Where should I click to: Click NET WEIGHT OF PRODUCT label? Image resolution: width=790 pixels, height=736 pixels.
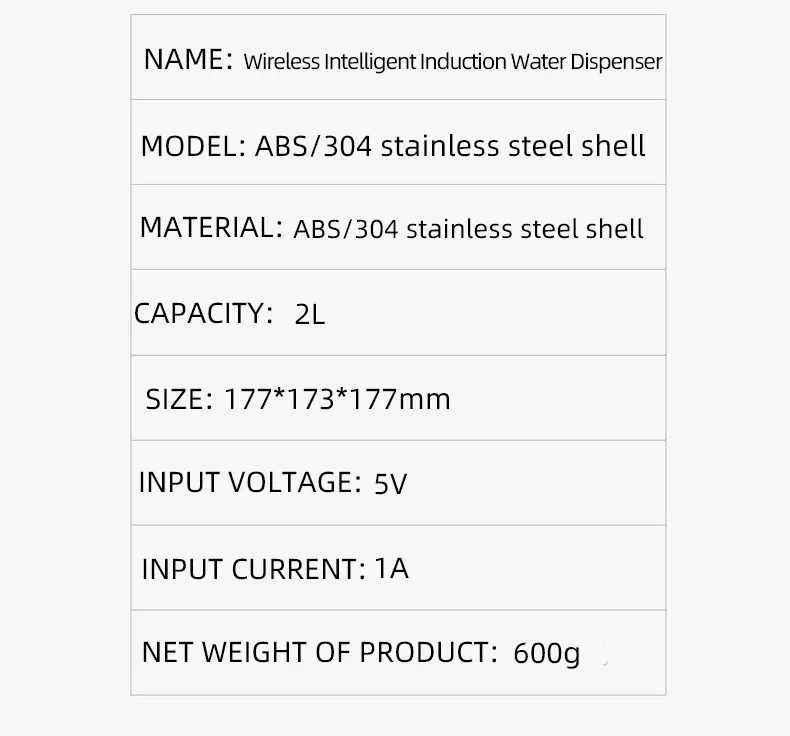pyautogui.click(x=319, y=652)
